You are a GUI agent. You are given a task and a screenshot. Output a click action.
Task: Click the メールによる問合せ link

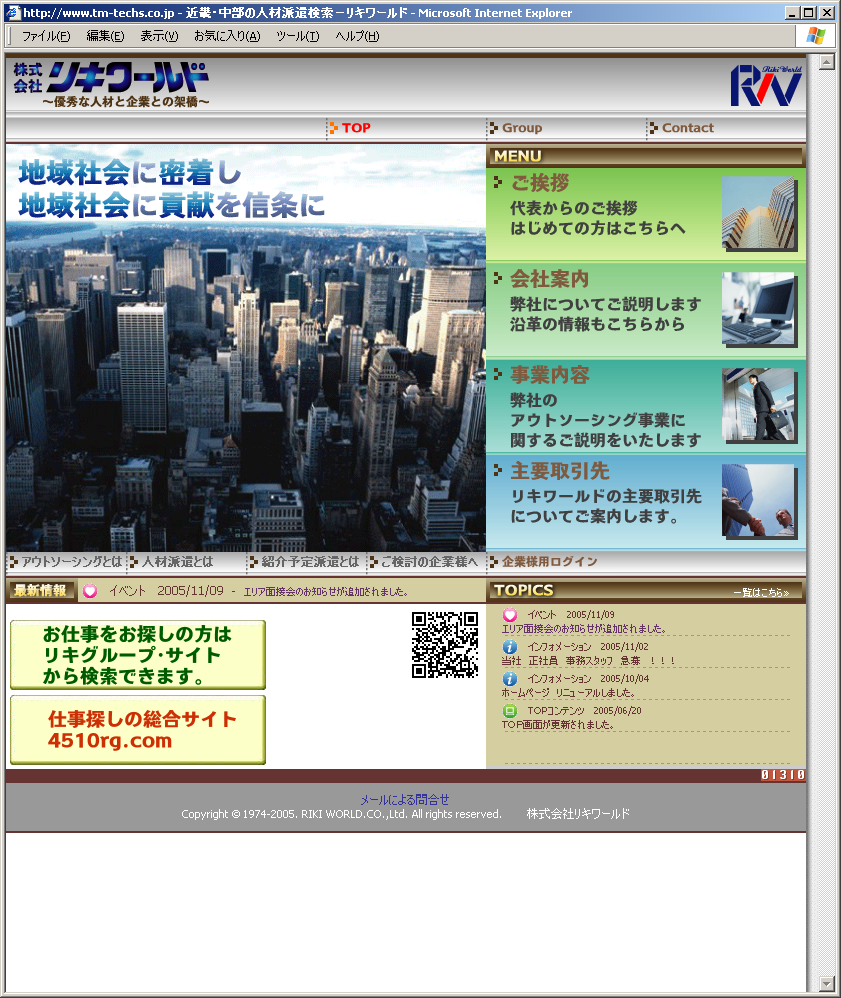tap(404, 800)
